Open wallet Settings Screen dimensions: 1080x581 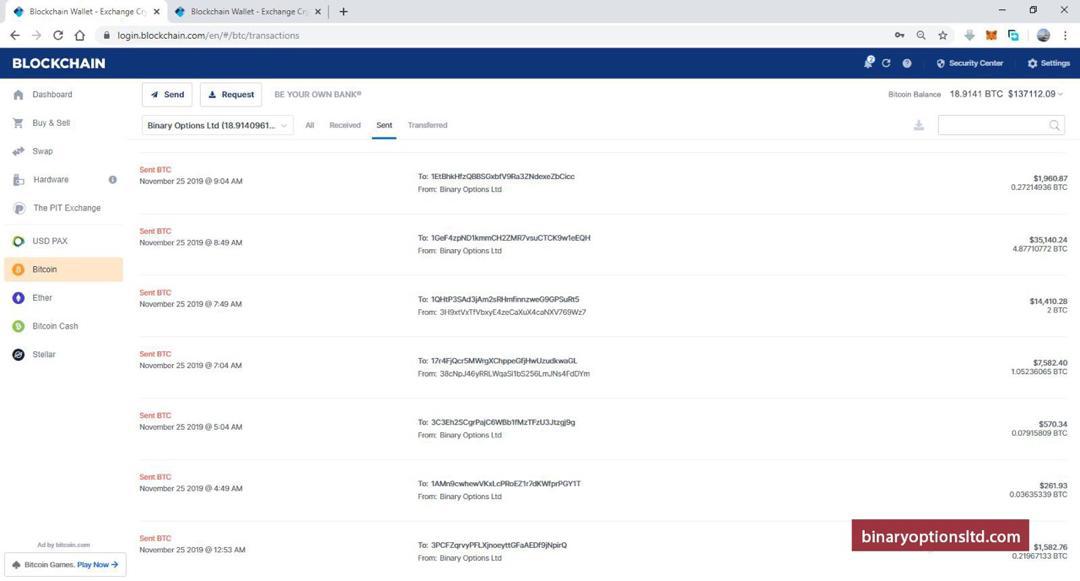(1048, 63)
